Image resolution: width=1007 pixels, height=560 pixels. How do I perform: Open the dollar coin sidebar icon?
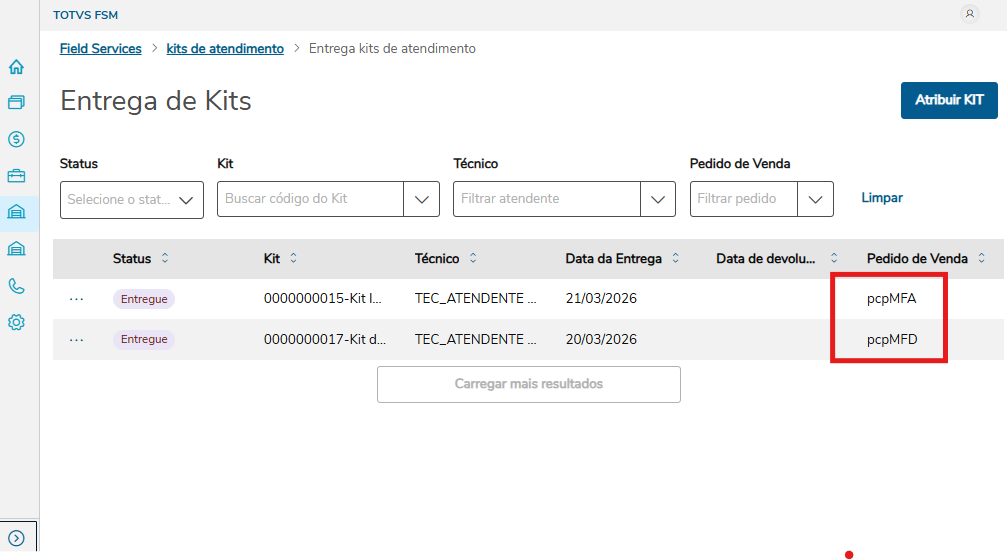pos(16,139)
